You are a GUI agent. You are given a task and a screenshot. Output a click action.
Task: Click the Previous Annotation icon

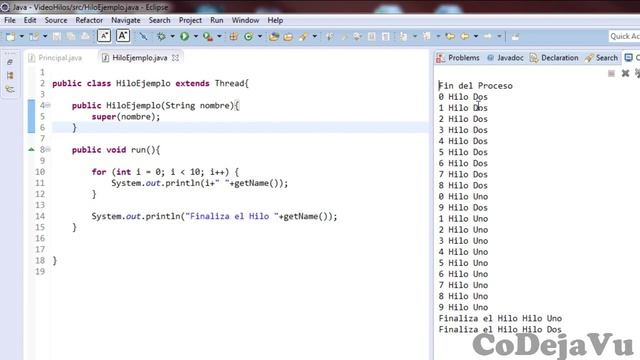(x=427, y=37)
